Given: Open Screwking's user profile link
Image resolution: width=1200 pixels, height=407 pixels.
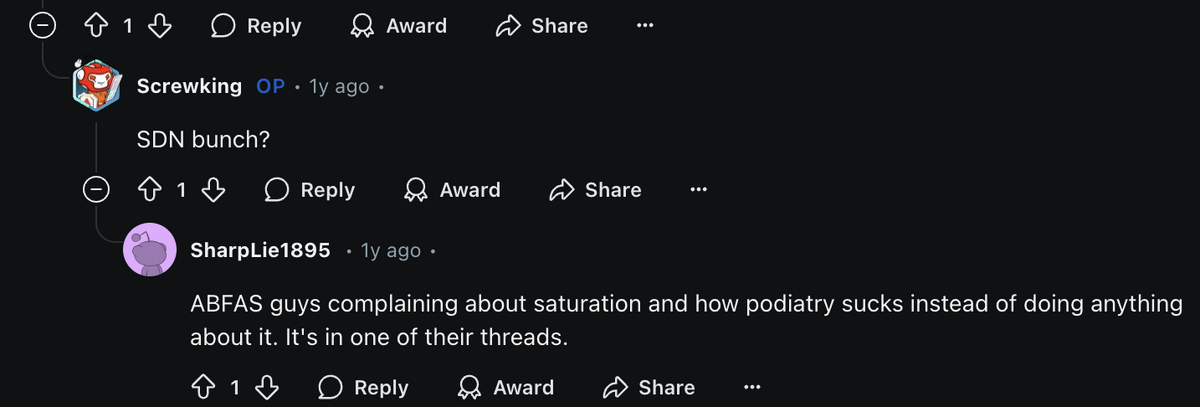Looking at the screenshot, I should pyautogui.click(x=189, y=86).
